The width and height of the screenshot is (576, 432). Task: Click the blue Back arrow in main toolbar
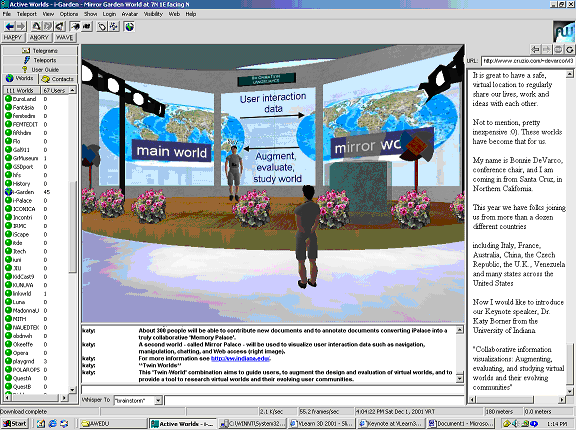[x=10, y=26]
